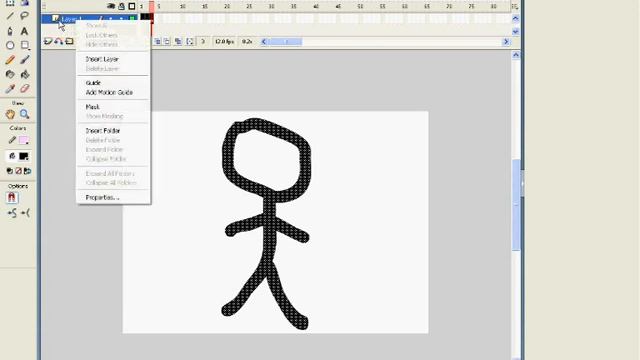Viewport: 640px width, 360px height.
Task: Choose Insert Folder from context menu
Action: point(103,131)
